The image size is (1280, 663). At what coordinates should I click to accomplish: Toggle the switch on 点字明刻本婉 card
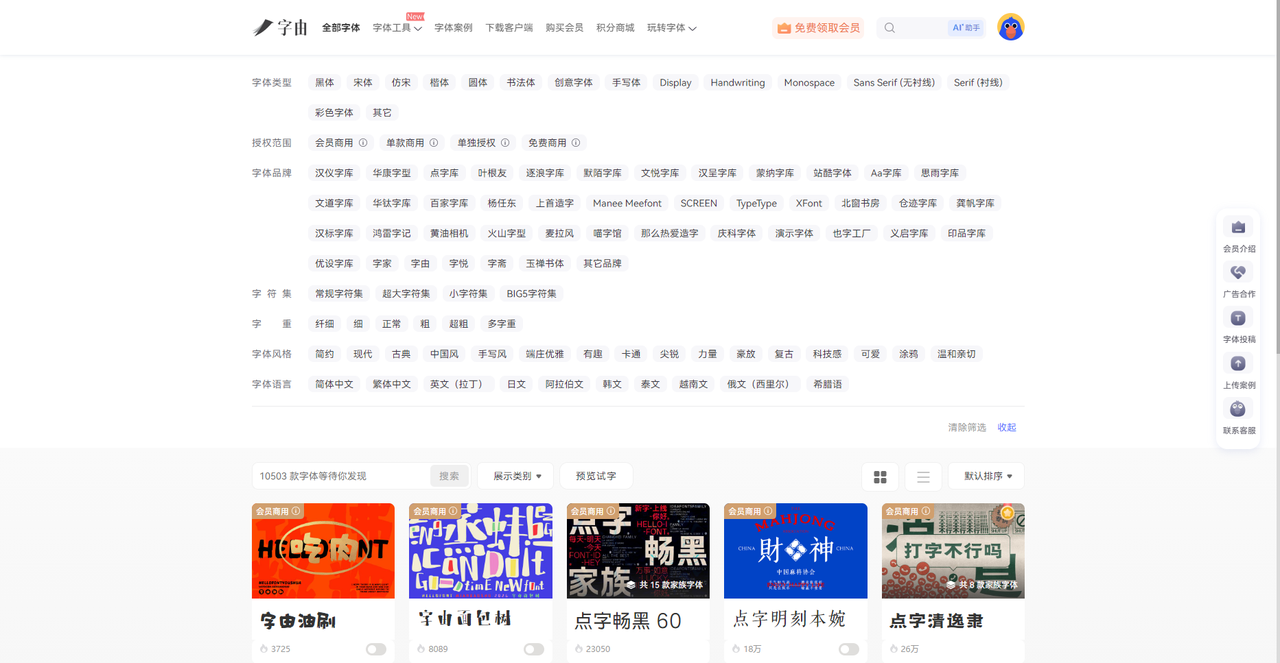click(848, 649)
